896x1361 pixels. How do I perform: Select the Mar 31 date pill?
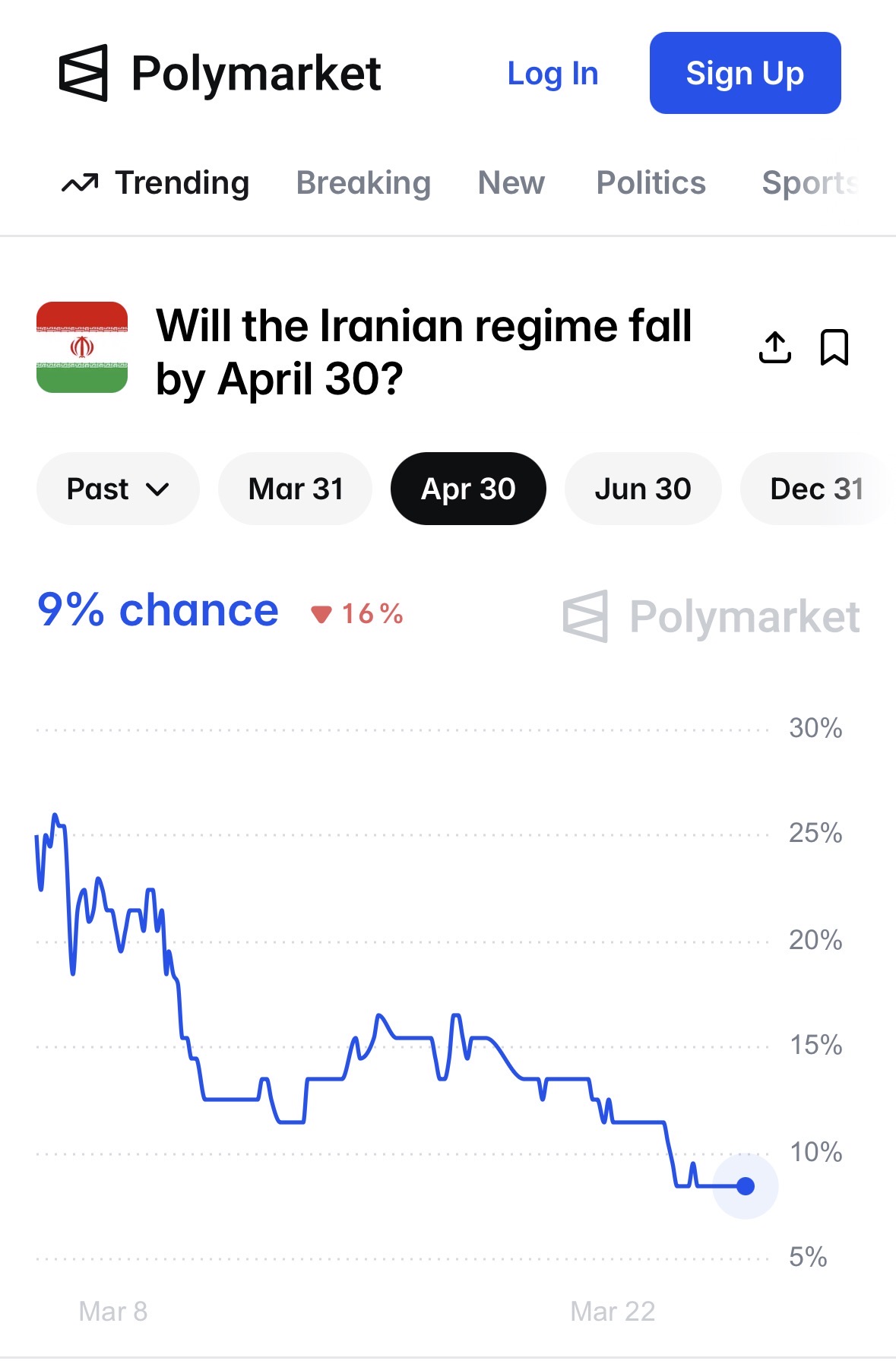coord(296,489)
